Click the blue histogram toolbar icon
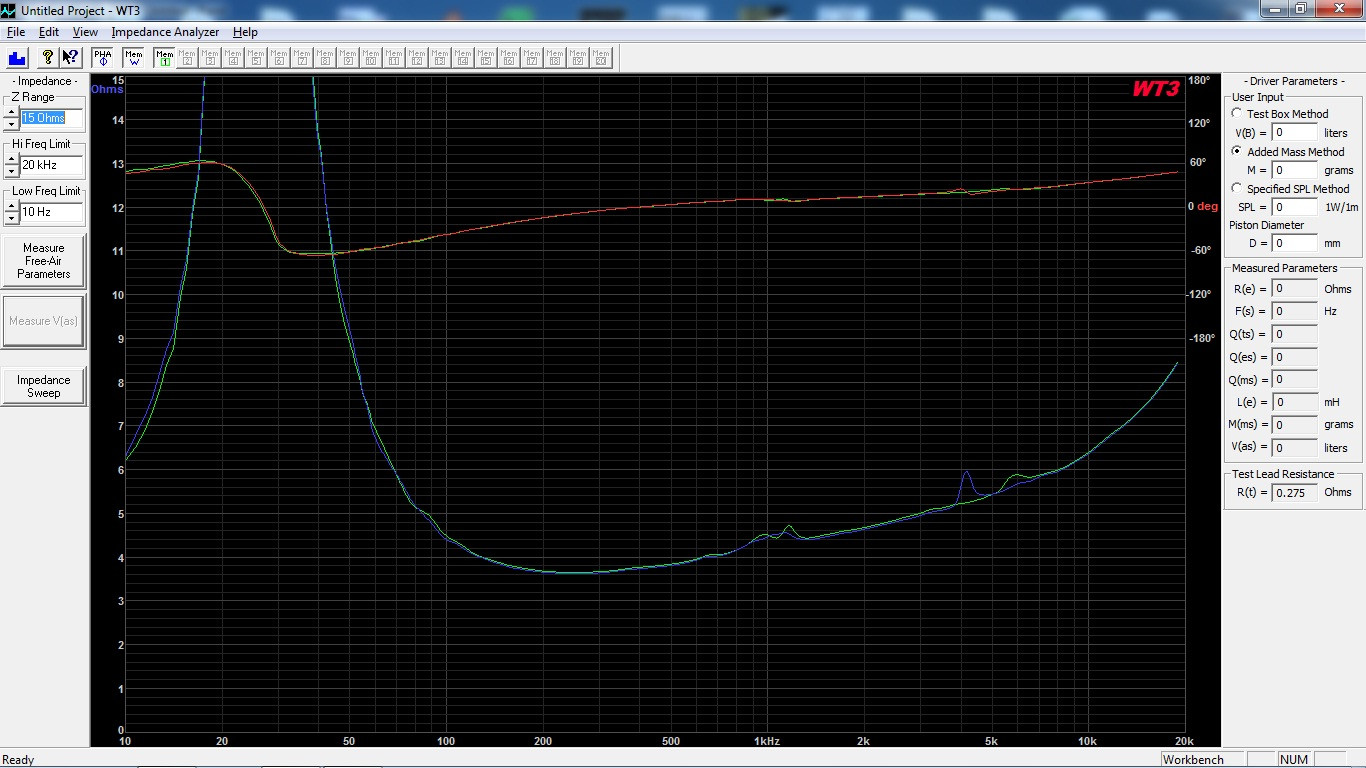This screenshot has width=1366, height=768. pyautogui.click(x=18, y=57)
